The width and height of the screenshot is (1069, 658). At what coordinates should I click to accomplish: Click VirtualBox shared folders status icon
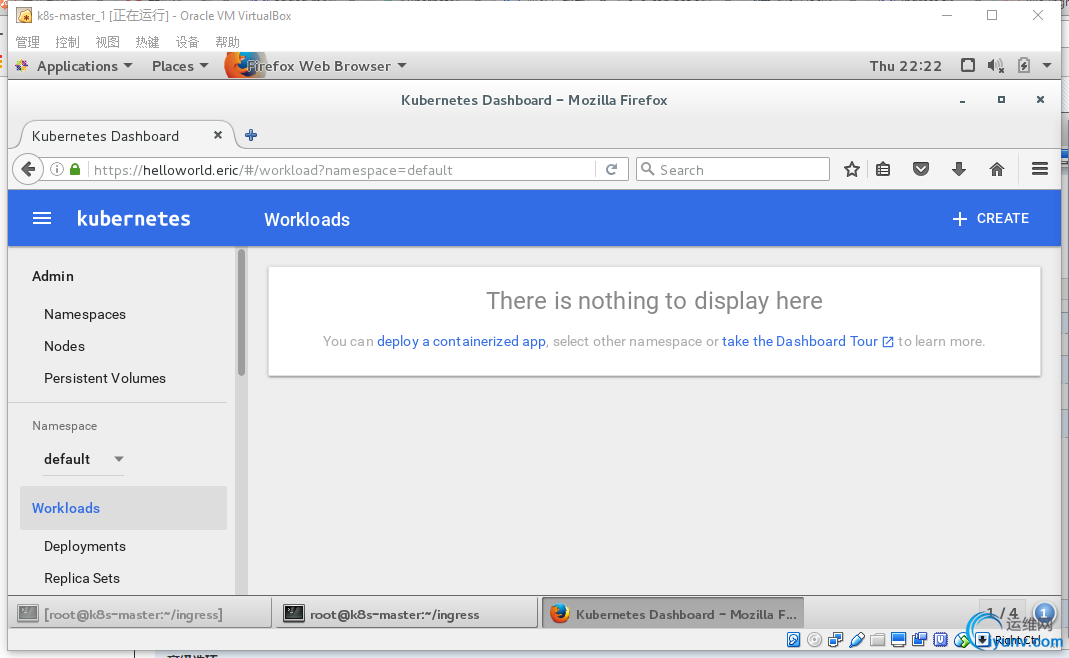click(877, 640)
